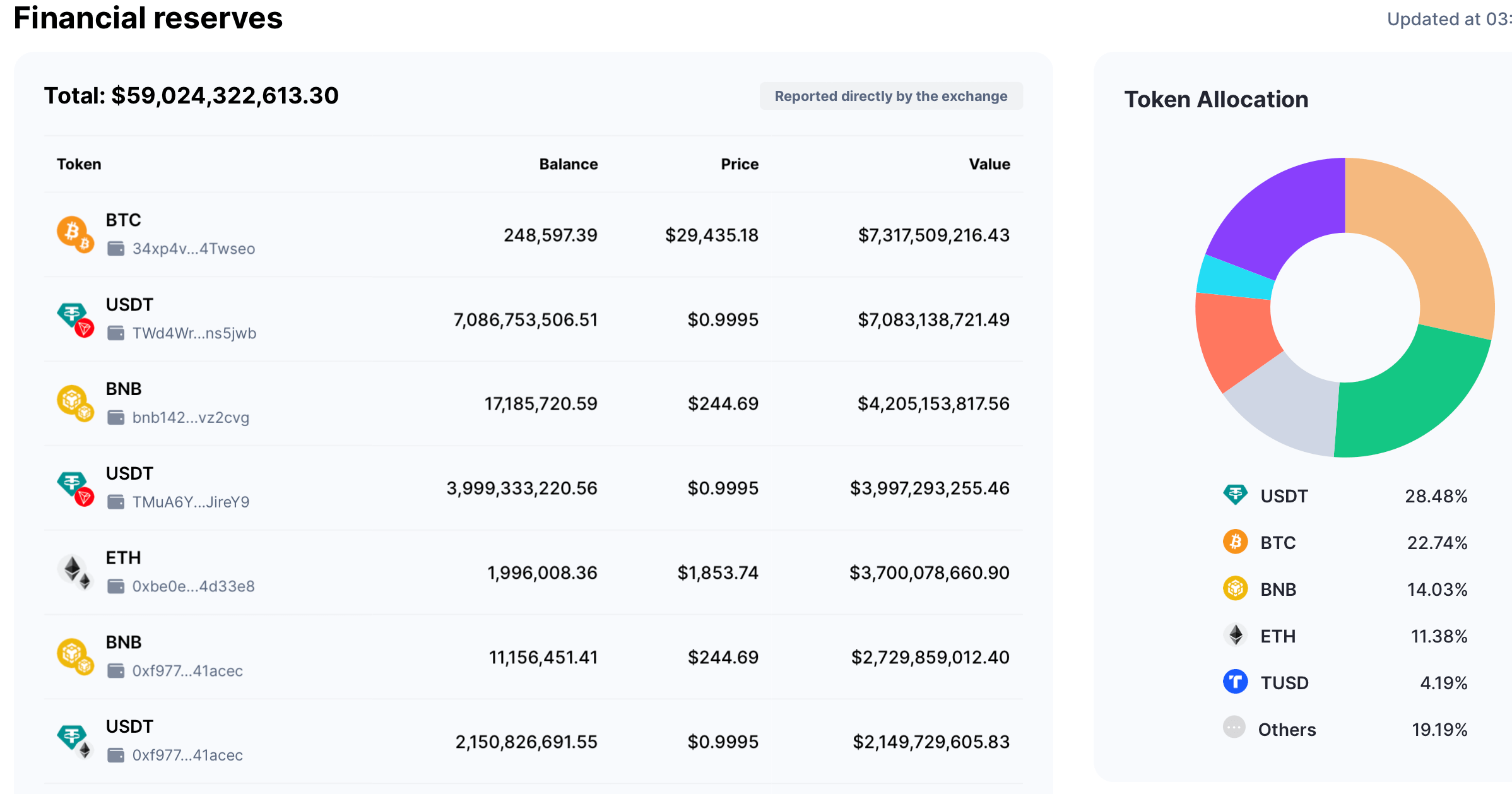Image resolution: width=1512 pixels, height=794 pixels.
Task: Click the Others icon in allocation legend
Action: (x=1234, y=728)
